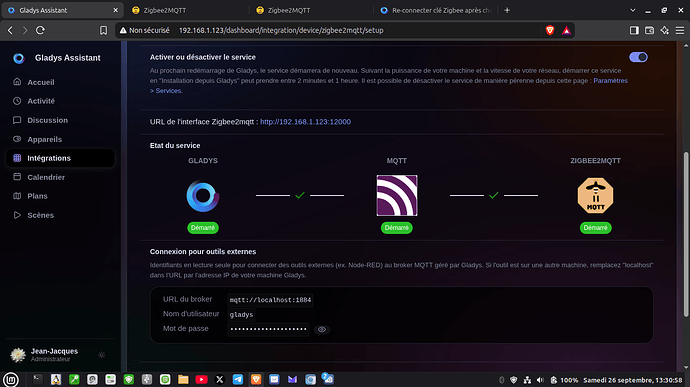
Task: Open Jean-Jacques user profile
Action: click(x=44, y=354)
